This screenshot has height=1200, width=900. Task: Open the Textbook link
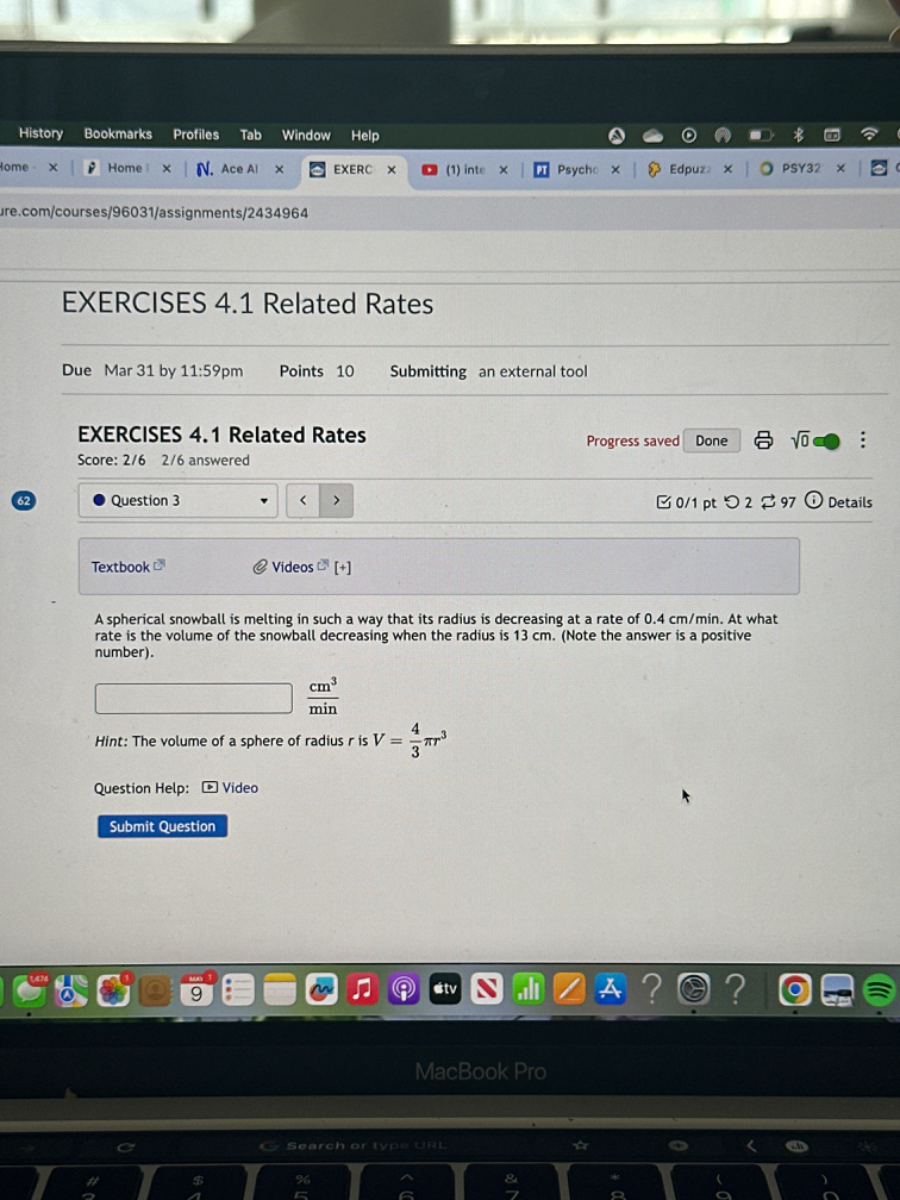(x=128, y=567)
